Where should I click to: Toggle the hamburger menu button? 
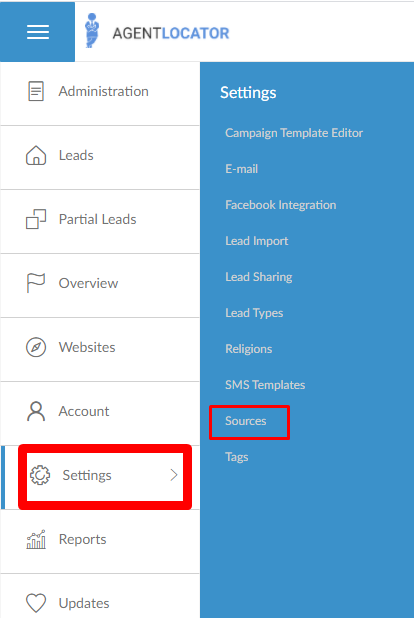[x=38, y=32]
